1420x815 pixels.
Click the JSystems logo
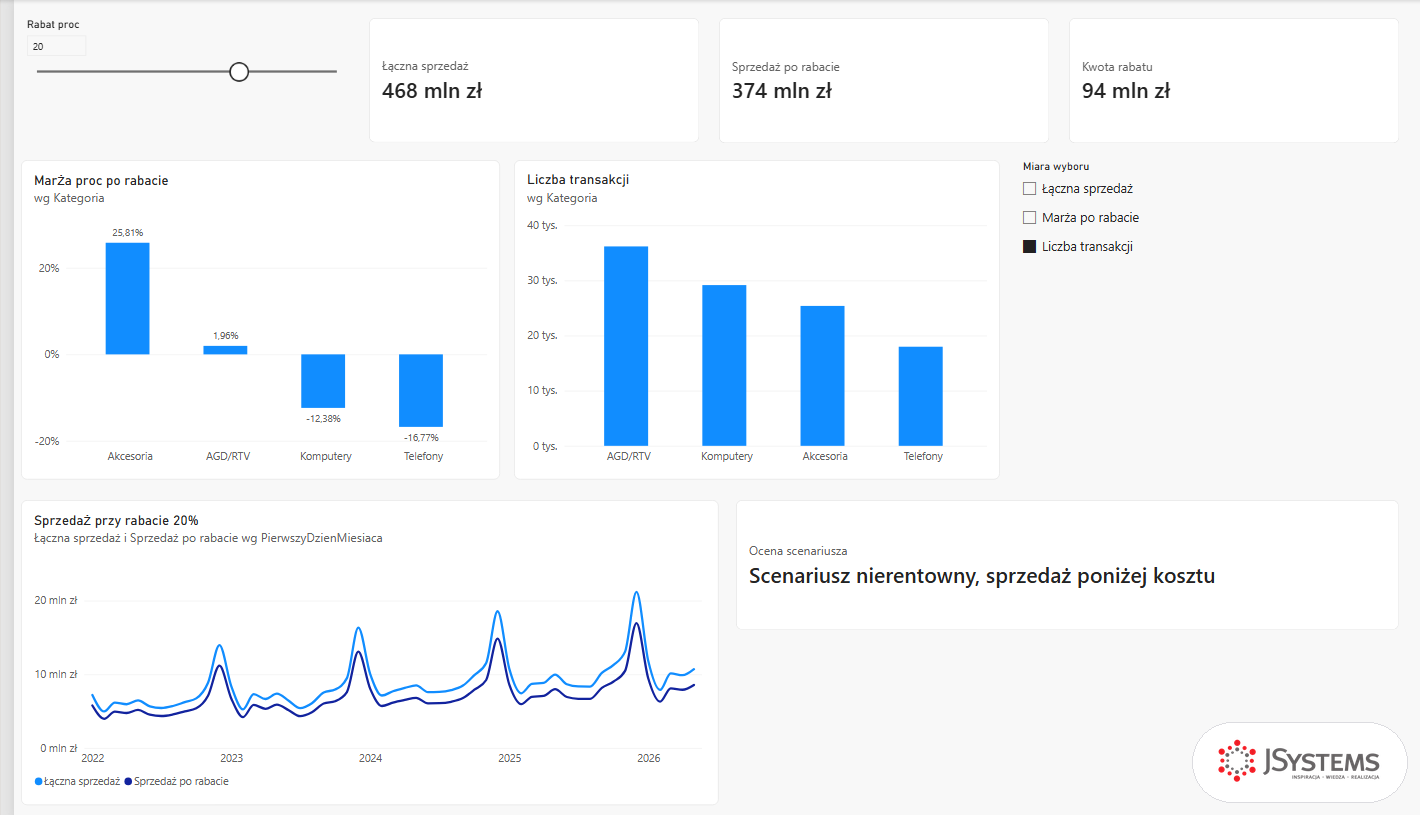[1299, 762]
